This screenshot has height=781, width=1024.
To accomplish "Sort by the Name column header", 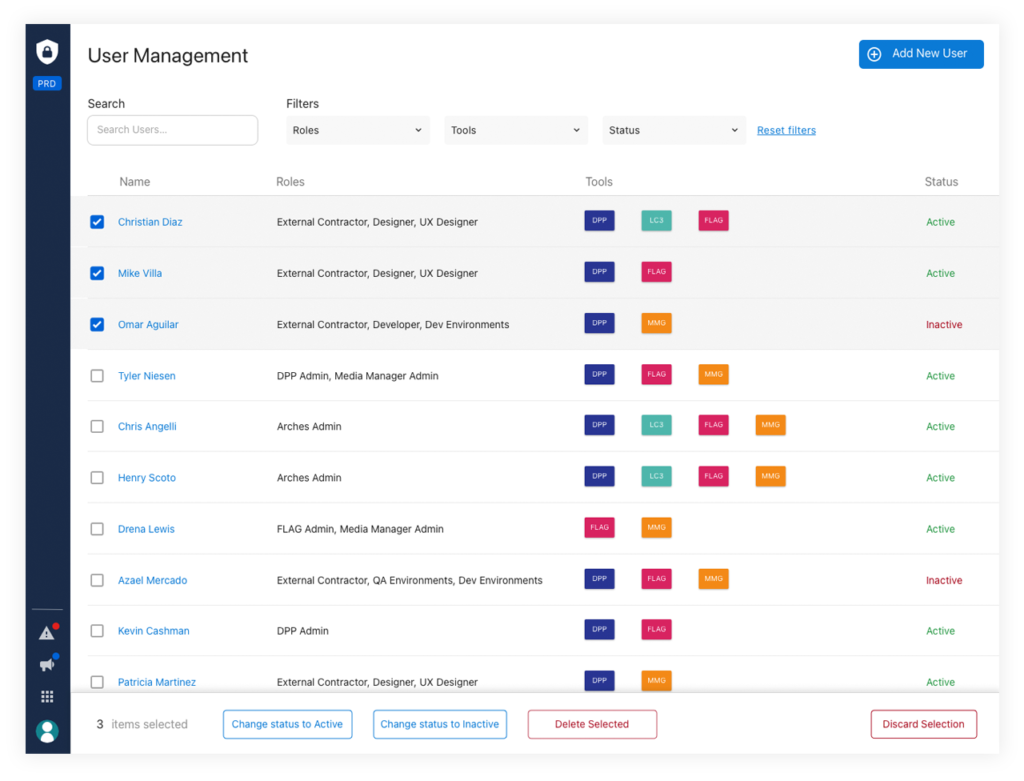I will point(134,182).
